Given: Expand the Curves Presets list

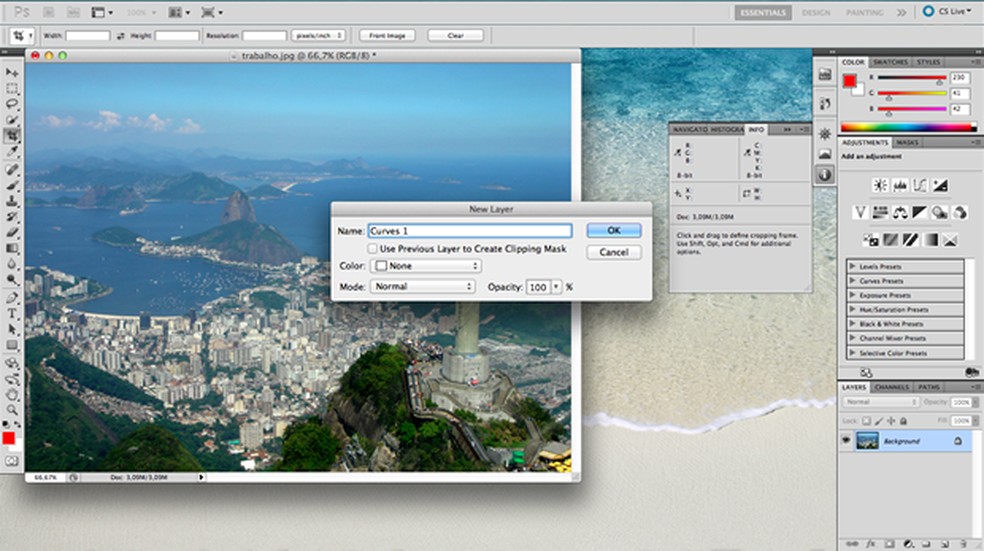Looking at the screenshot, I should click(852, 281).
